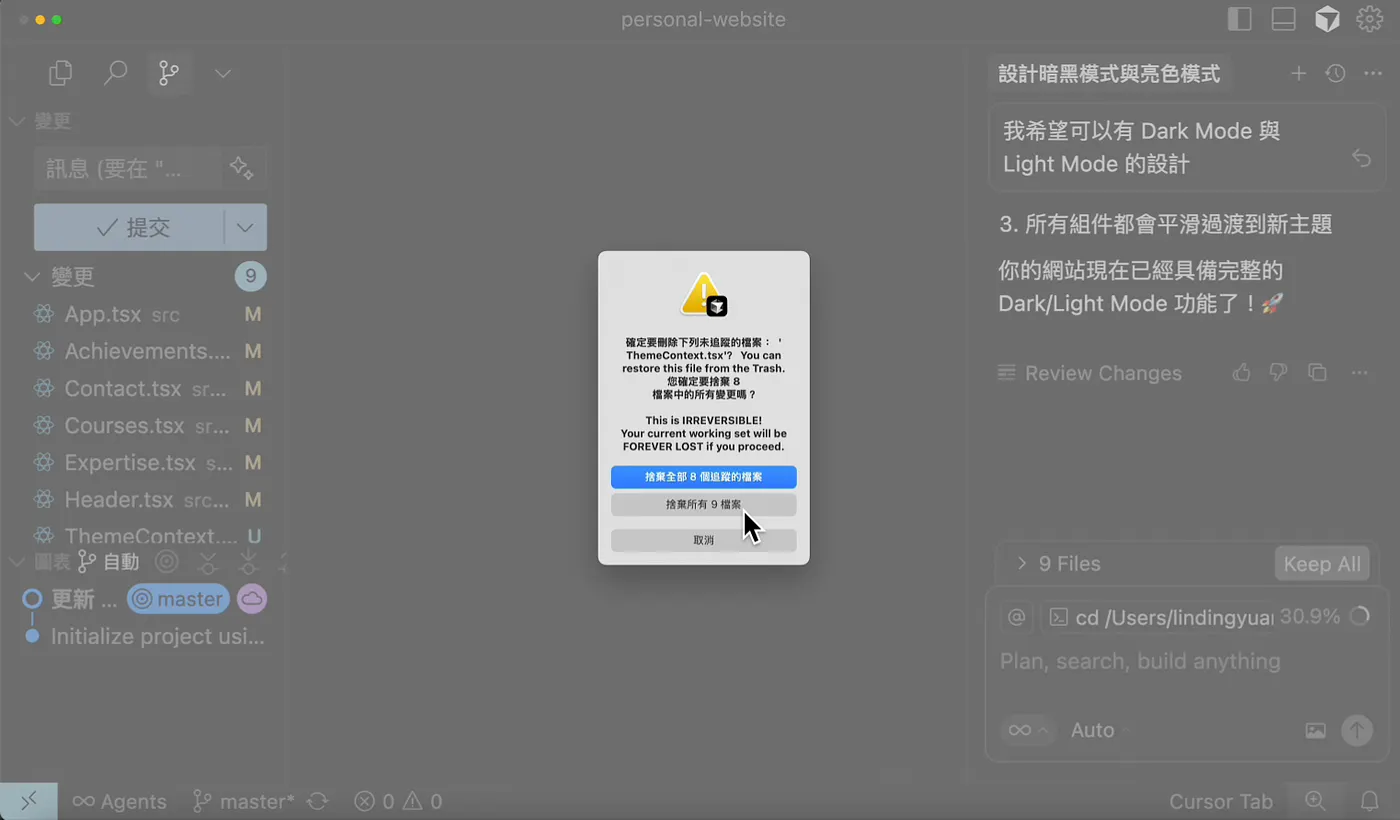Attach an image with picture icon
The image size is (1400, 820).
(x=1315, y=731)
